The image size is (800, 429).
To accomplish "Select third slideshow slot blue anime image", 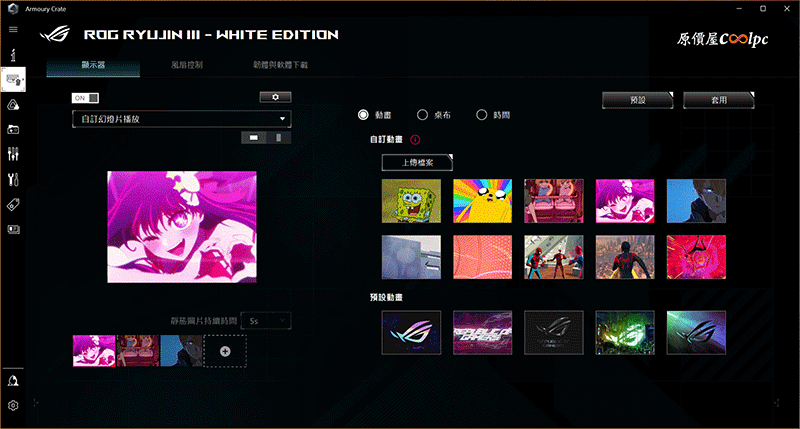I will tap(182, 350).
